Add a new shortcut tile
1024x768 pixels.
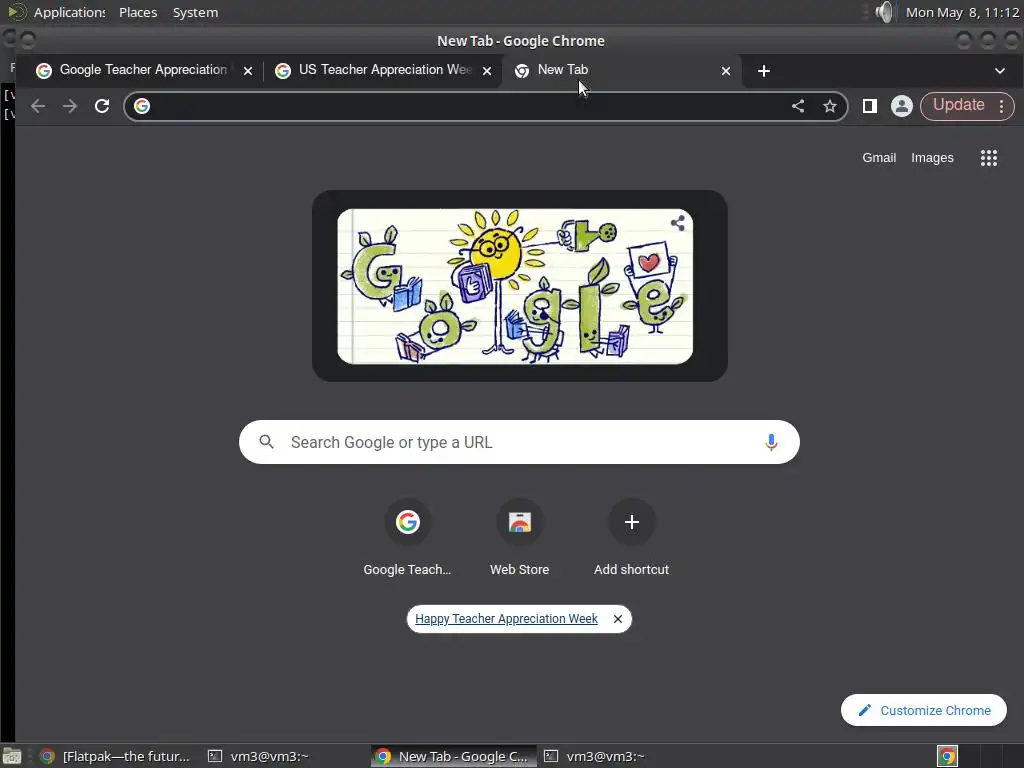[632, 538]
